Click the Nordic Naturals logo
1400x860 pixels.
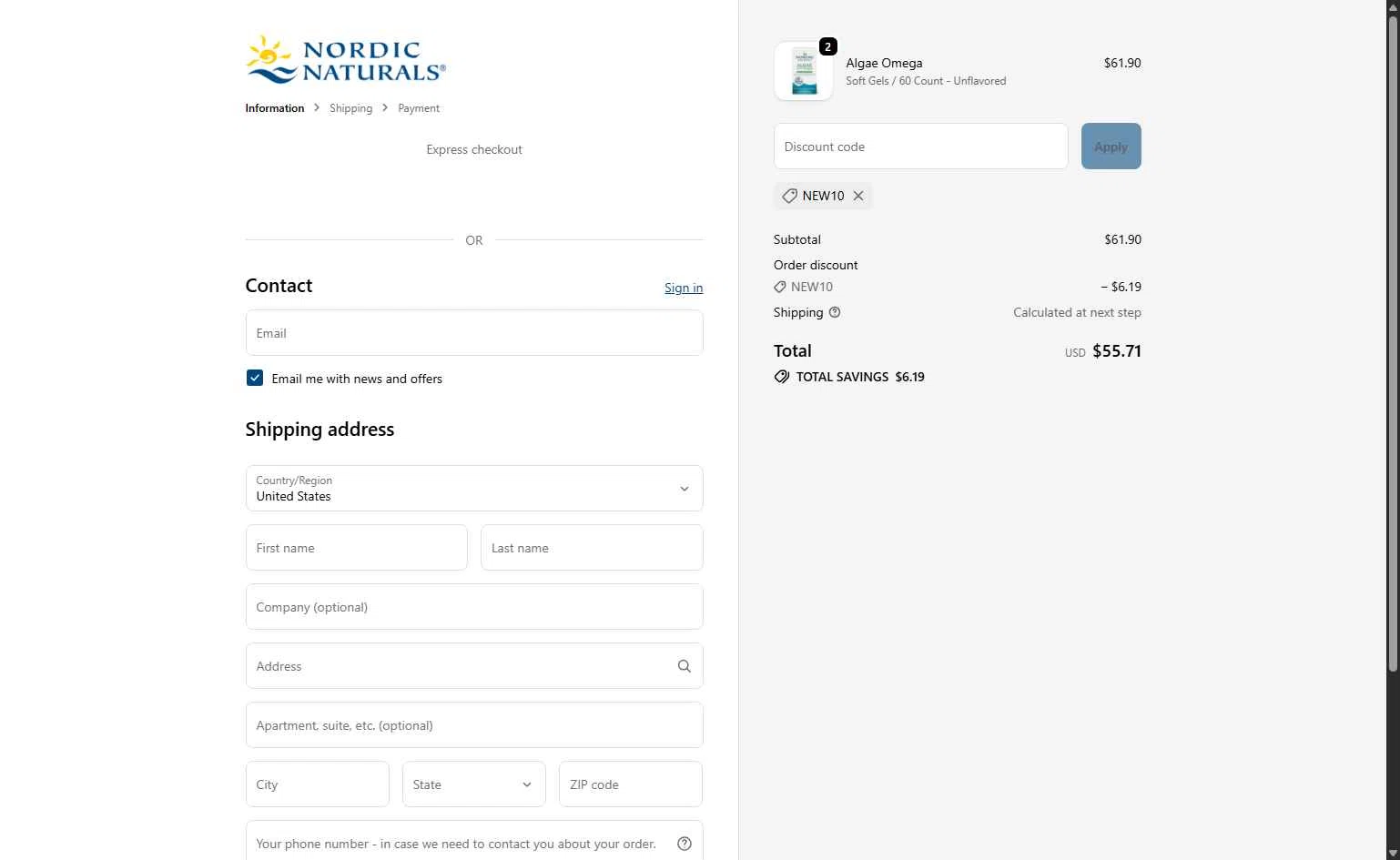tap(346, 59)
